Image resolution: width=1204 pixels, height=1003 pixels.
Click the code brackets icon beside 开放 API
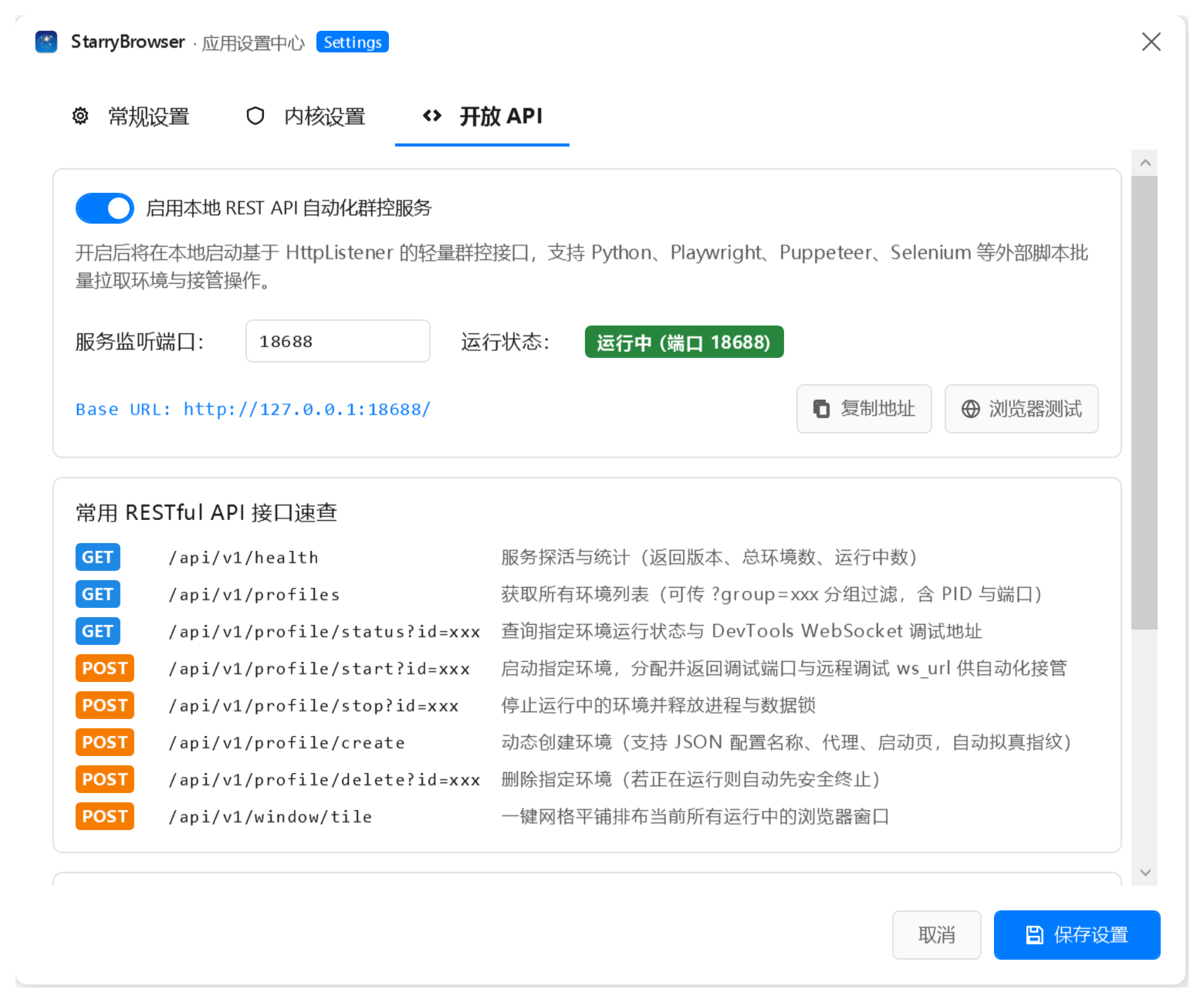[x=432, y=116]
